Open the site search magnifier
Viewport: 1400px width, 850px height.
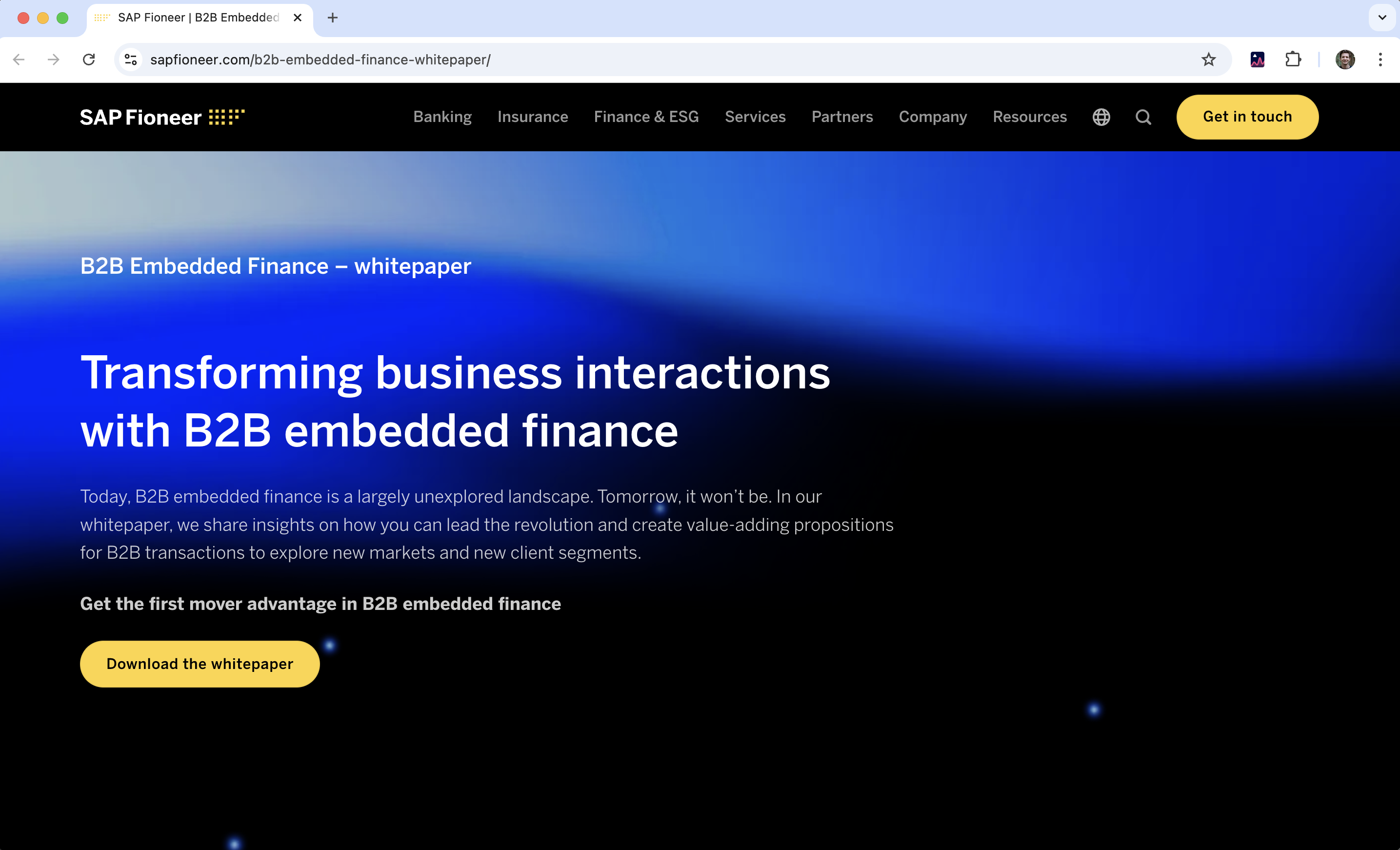[x=1143, y=117]
